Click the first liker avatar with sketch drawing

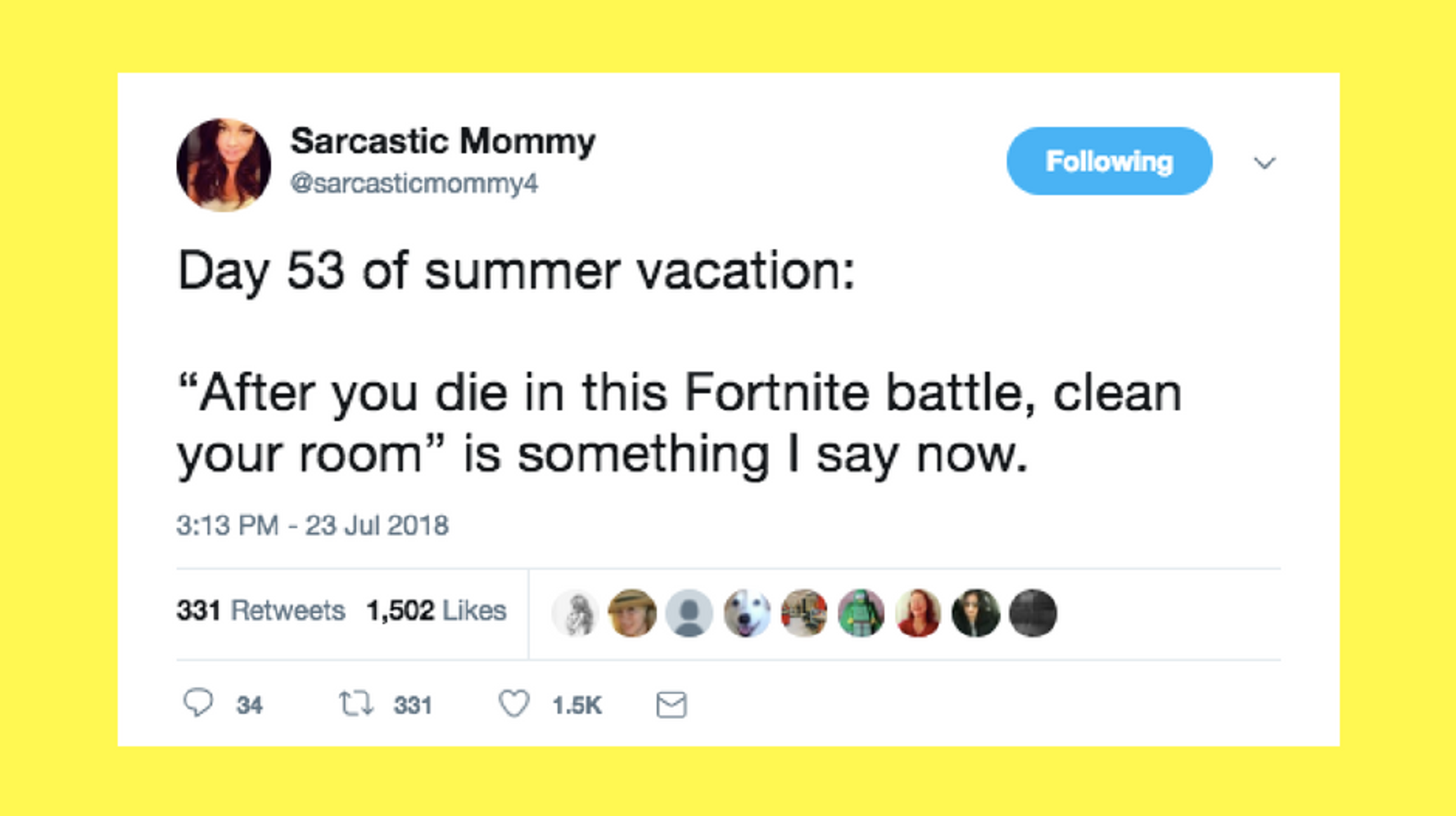576,613
